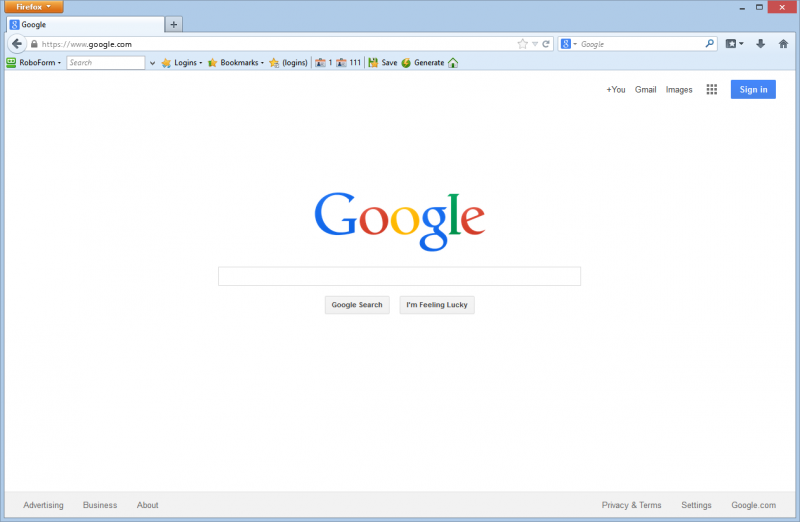Click the magnifier in the browser search box
The height and width of the screenshot is (522, 800).
709,44
